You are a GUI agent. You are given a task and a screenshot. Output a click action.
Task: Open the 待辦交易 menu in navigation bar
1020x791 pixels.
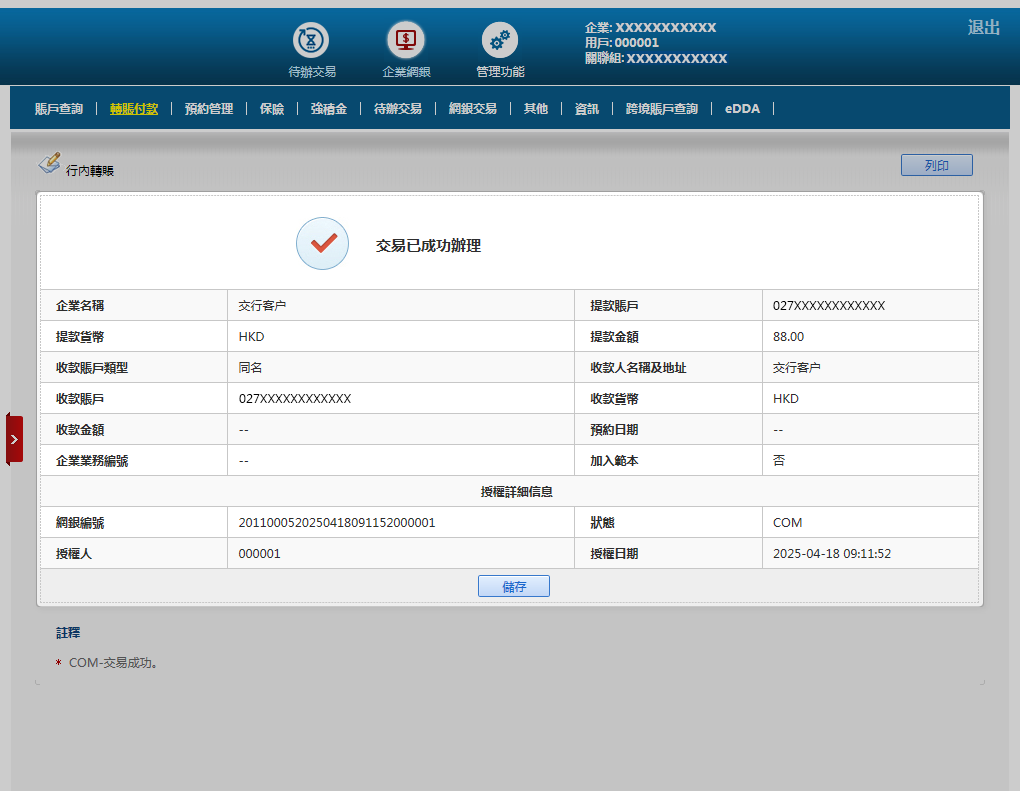click(397, 109)
